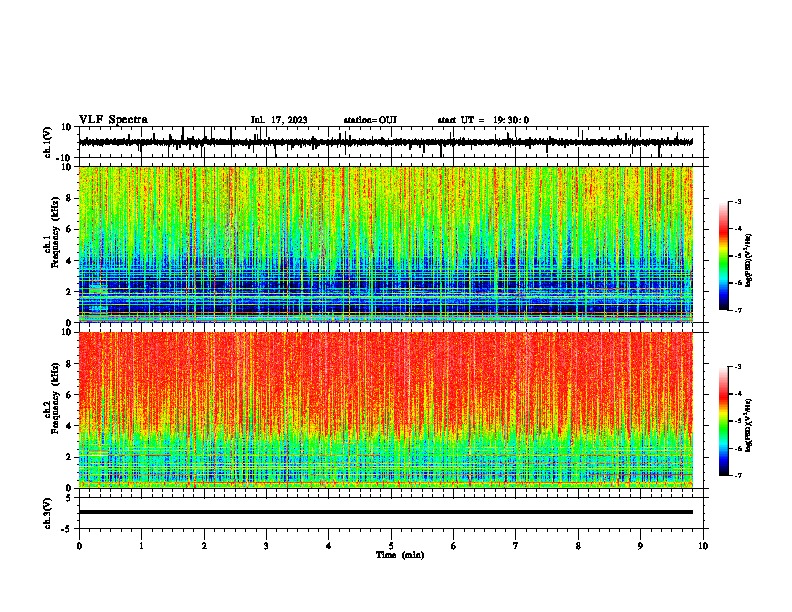Click the "-7" label on ch.1 color scale
Screen dimensions: 792x612
[738, 310]
